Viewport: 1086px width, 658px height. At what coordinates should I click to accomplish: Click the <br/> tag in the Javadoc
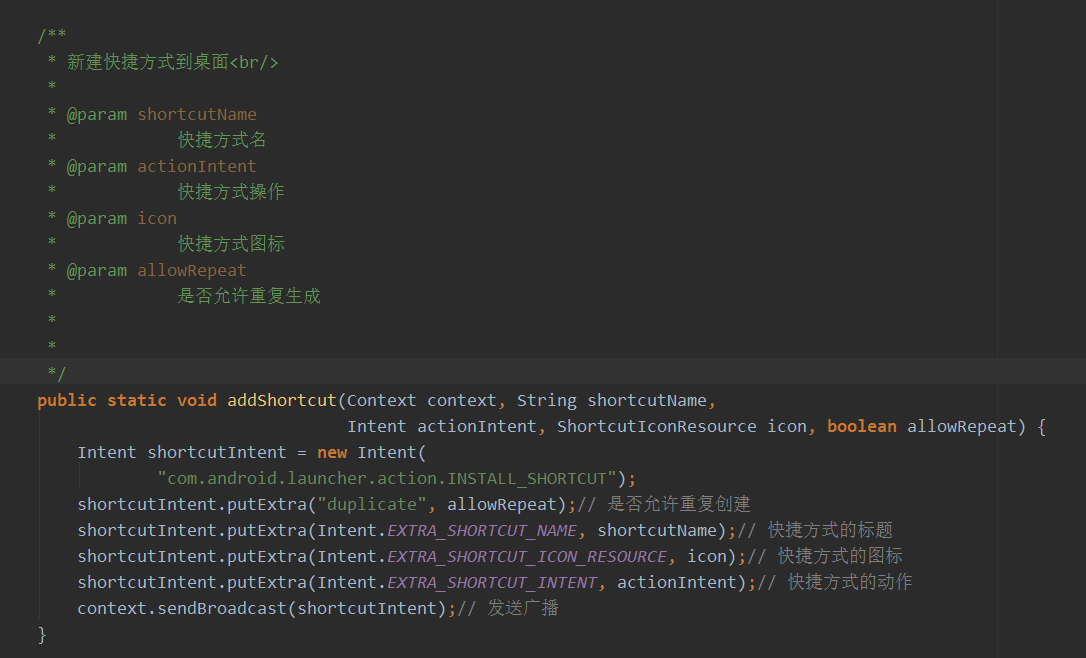(x=254, y=62)
